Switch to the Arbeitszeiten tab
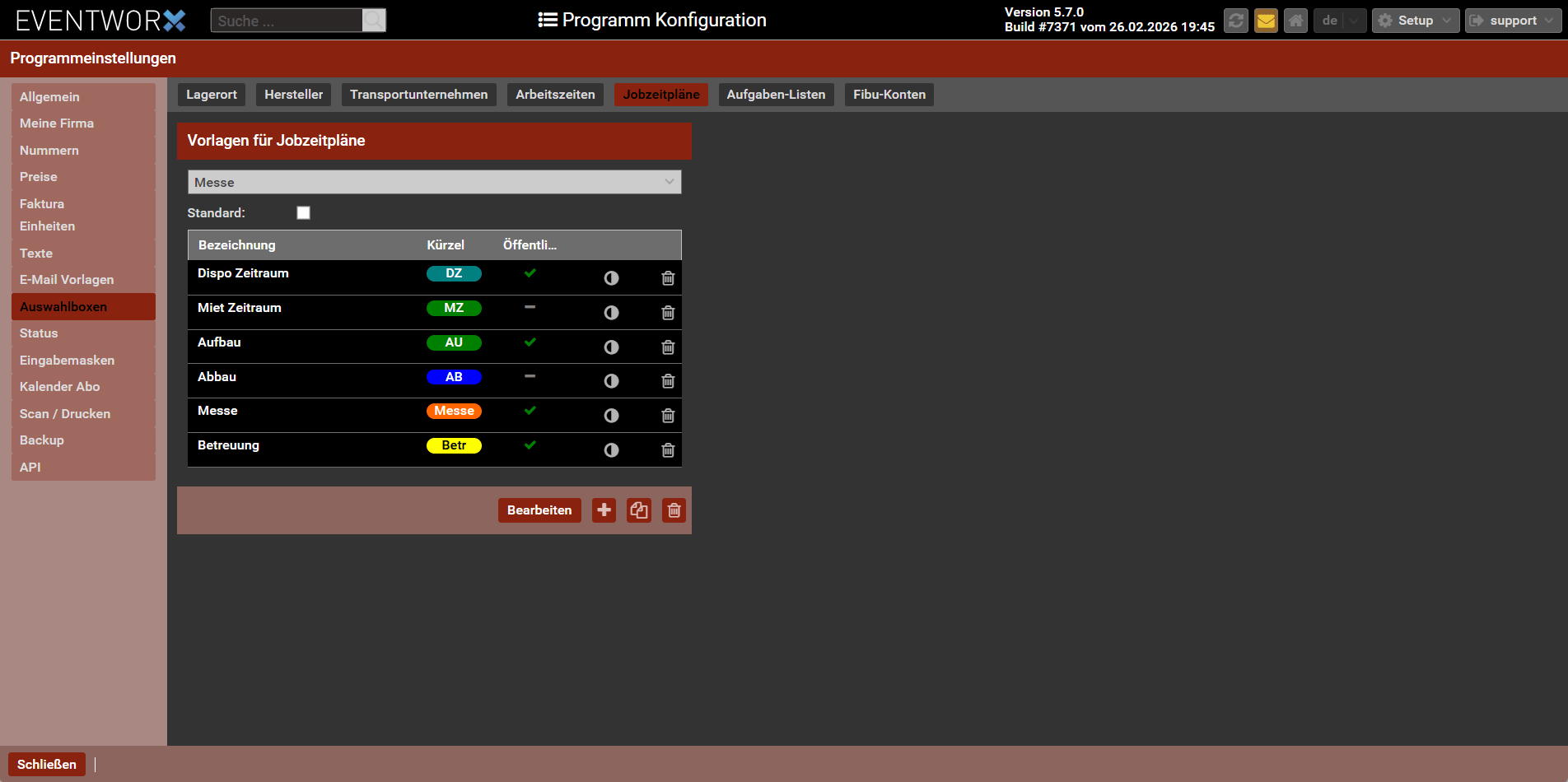Viewport: 1568px width, 782px height. point(555,95)
